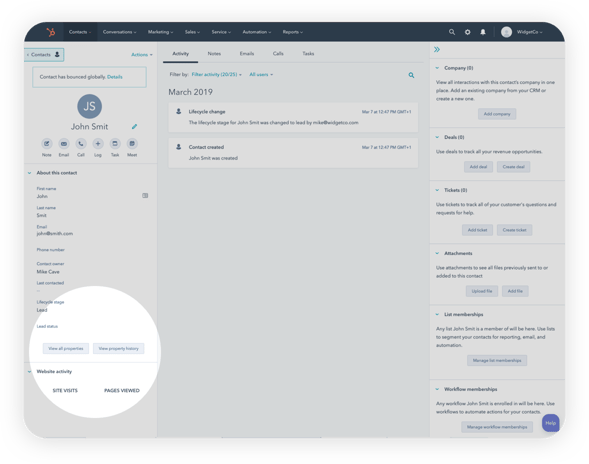The height and width of the screenshot is (464, 589).
Task: Click the user avatar picture
Action: [506, 32]
